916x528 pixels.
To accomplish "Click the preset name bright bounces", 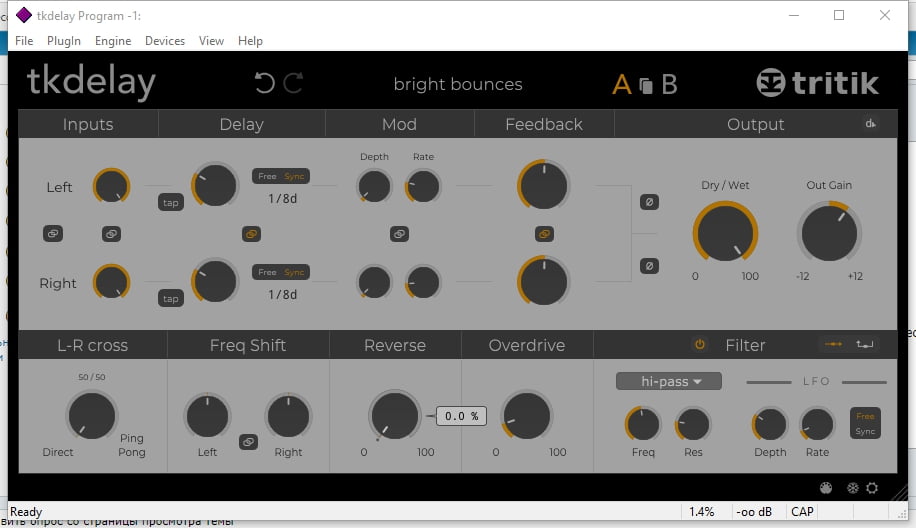I will coord(458,84).
